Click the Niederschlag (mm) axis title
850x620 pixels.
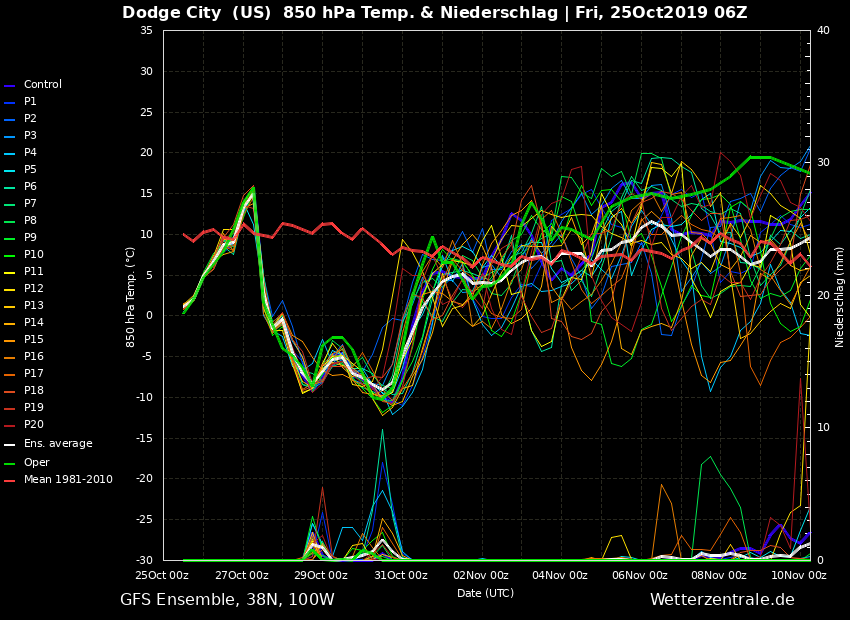click(x=839, y=297)
